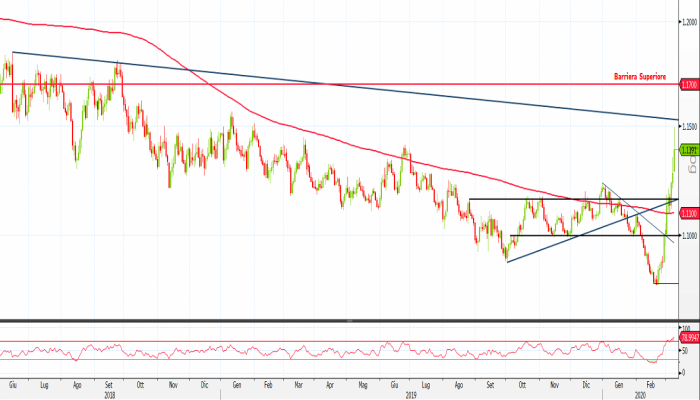700x400 pixels.
Task: Select the Apr month label on time axis
Action: (x=330, y=385)
